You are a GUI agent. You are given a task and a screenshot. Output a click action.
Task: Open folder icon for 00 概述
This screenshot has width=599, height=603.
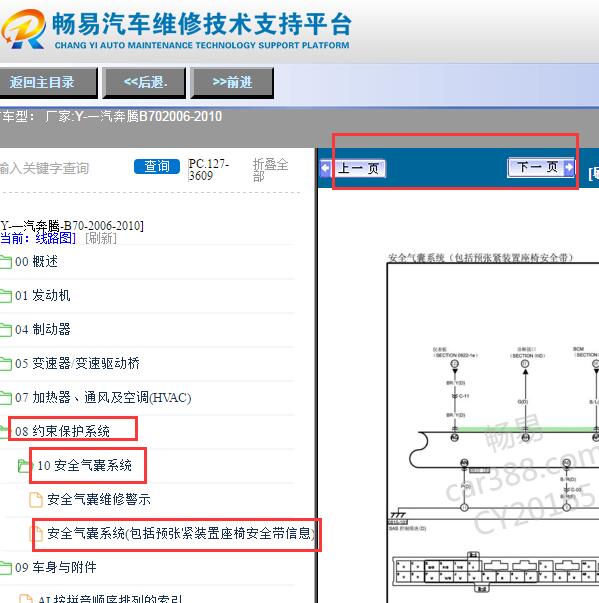coord(5,262)
